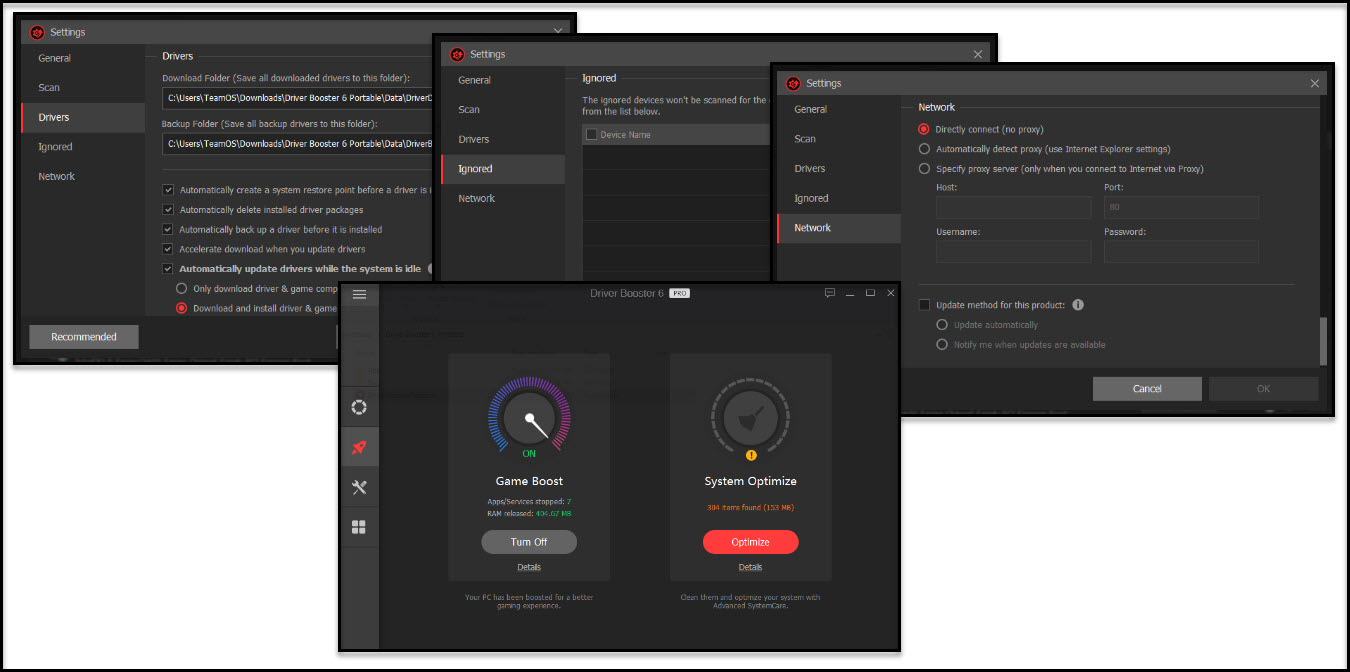The height and width of the screenshot is (672, 1350).
Task: Toggle Automatically create a system restore point checkbox
Action: tap(168, 190)
